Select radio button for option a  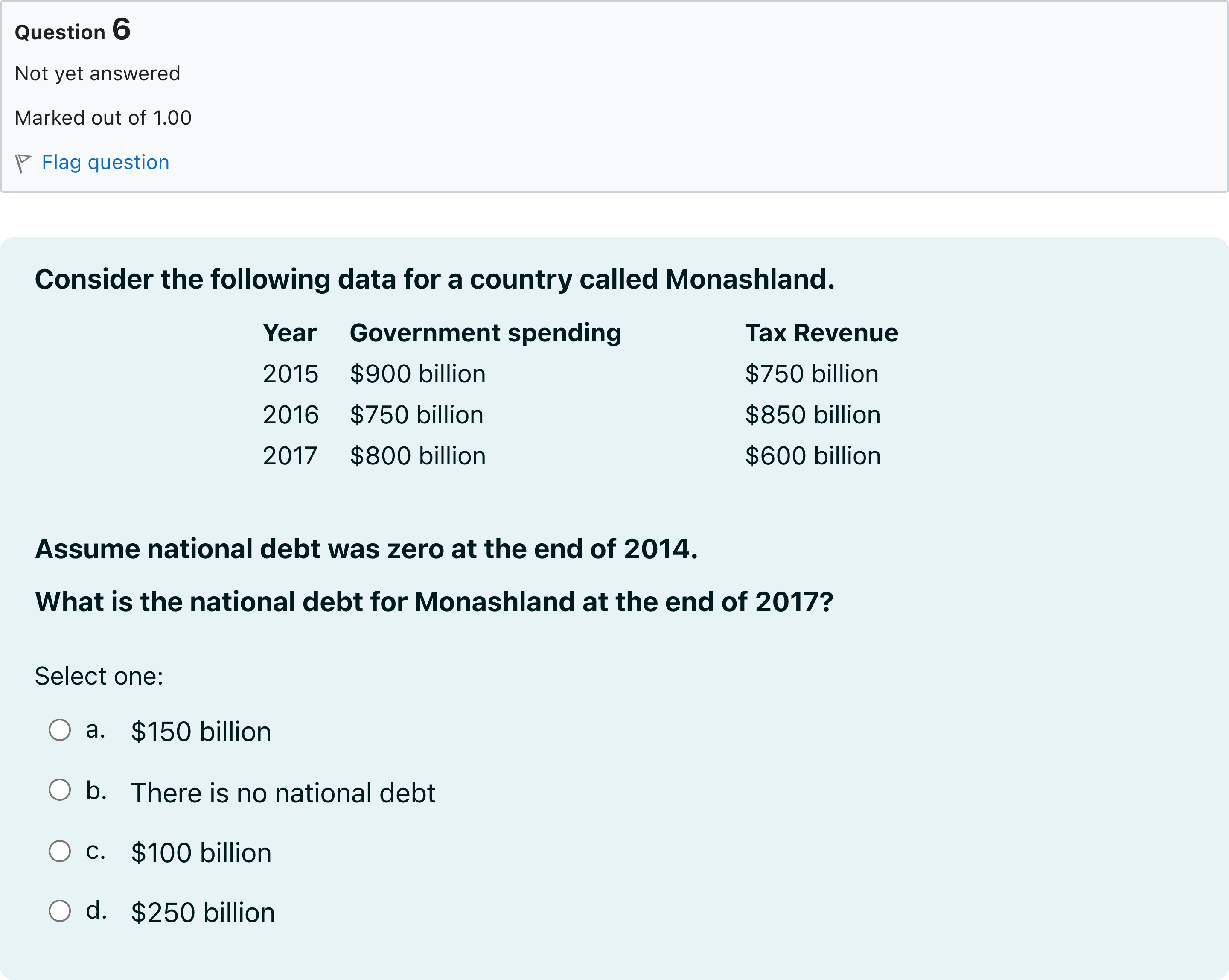point(60,730)
